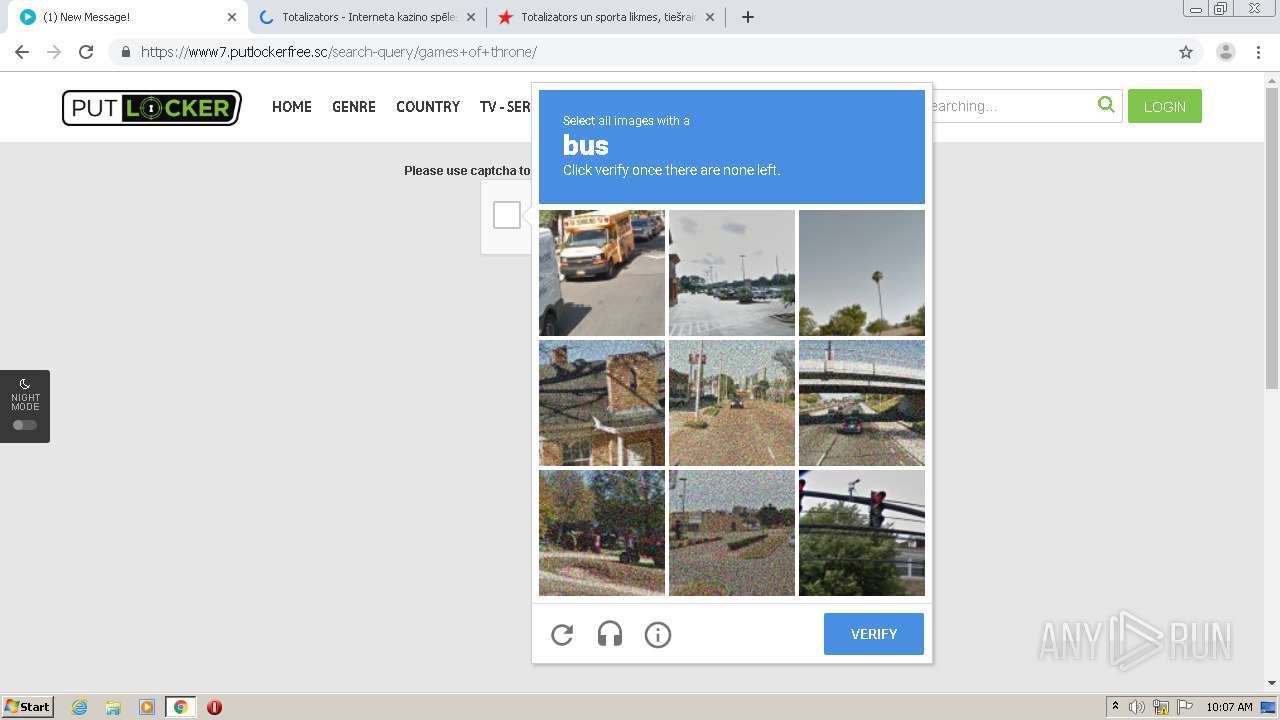Click the green search magnifier icon
Image resolution: width=1280 pixels, height=720 pixels.
pyautogui.click(x=1106, y=105)
